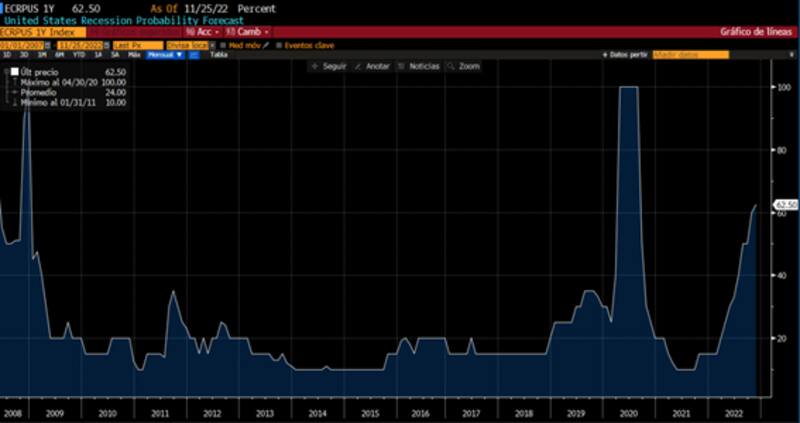Viewport: 800px width, 423px height.
Task: Click the Seguir crosshair icon
Action: [315, 66]
